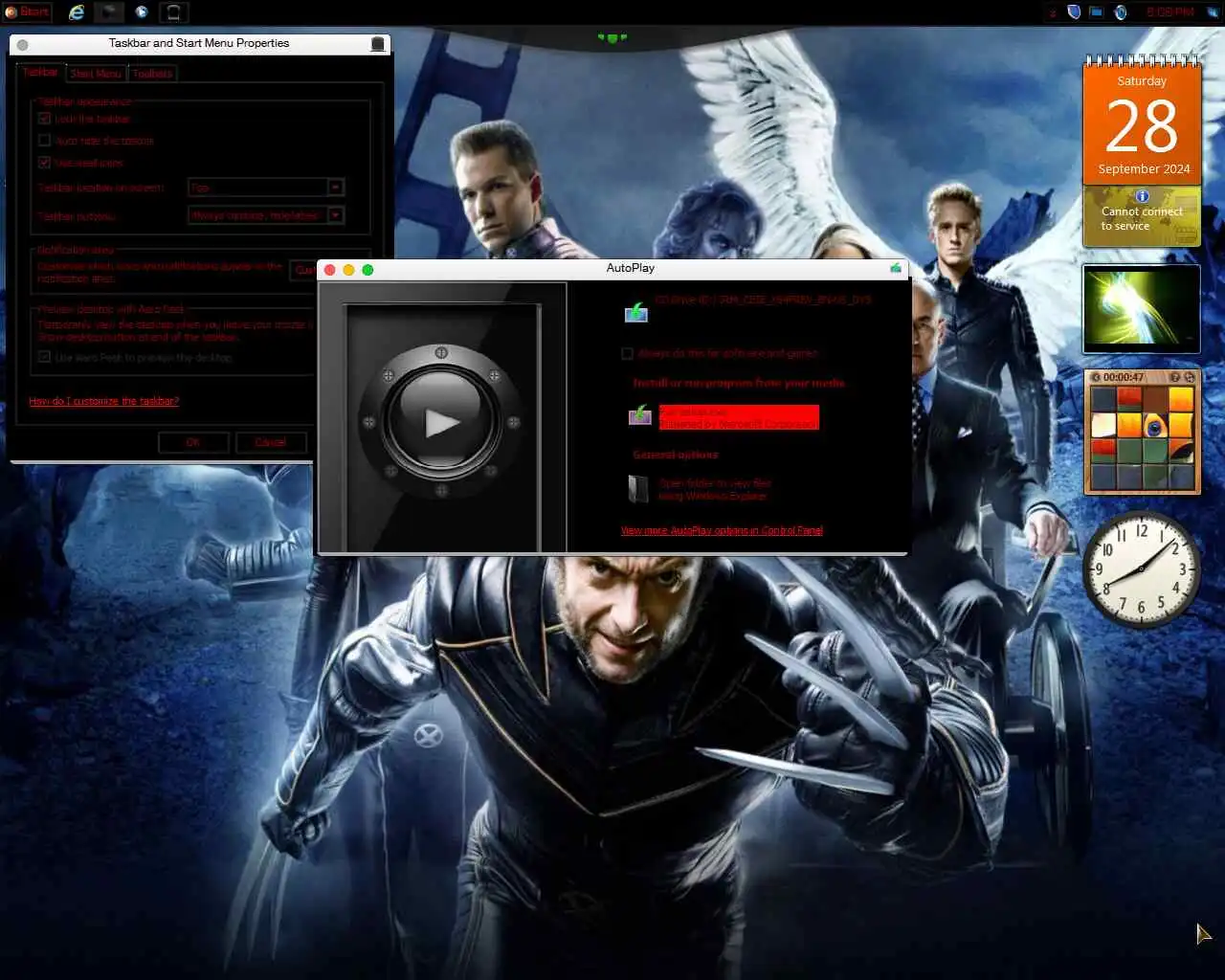
Task: Click Cancel in Taskbar Properties
Action: pyautogui.click(x=270, y=442)
